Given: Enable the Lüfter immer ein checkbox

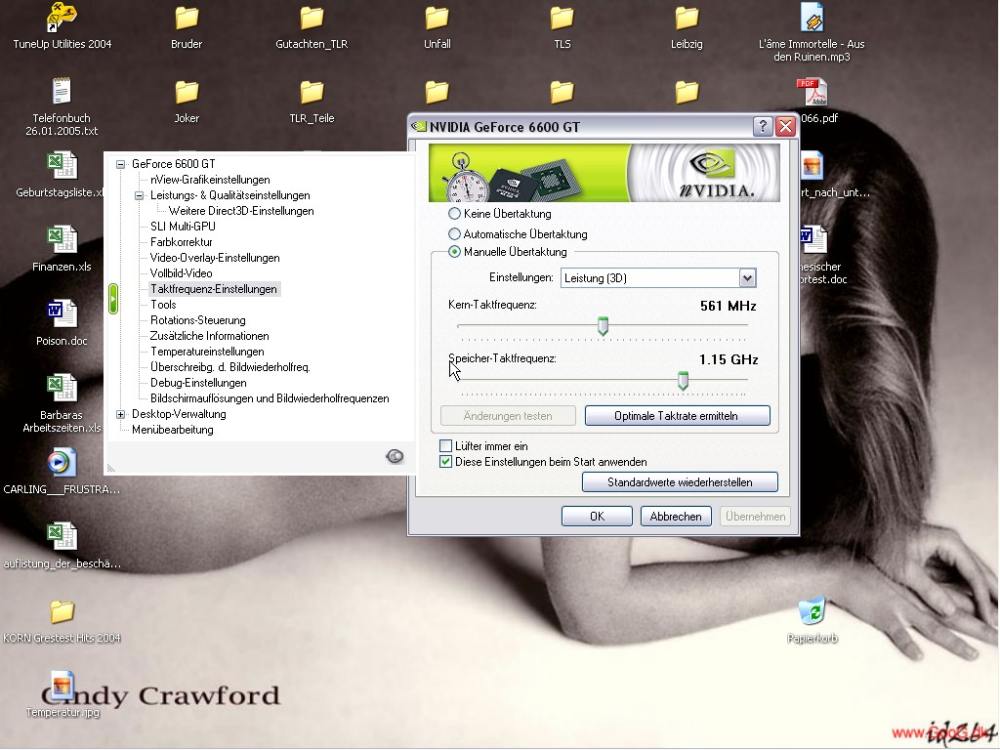Looking at the screenshot, I should coord(446,446).
